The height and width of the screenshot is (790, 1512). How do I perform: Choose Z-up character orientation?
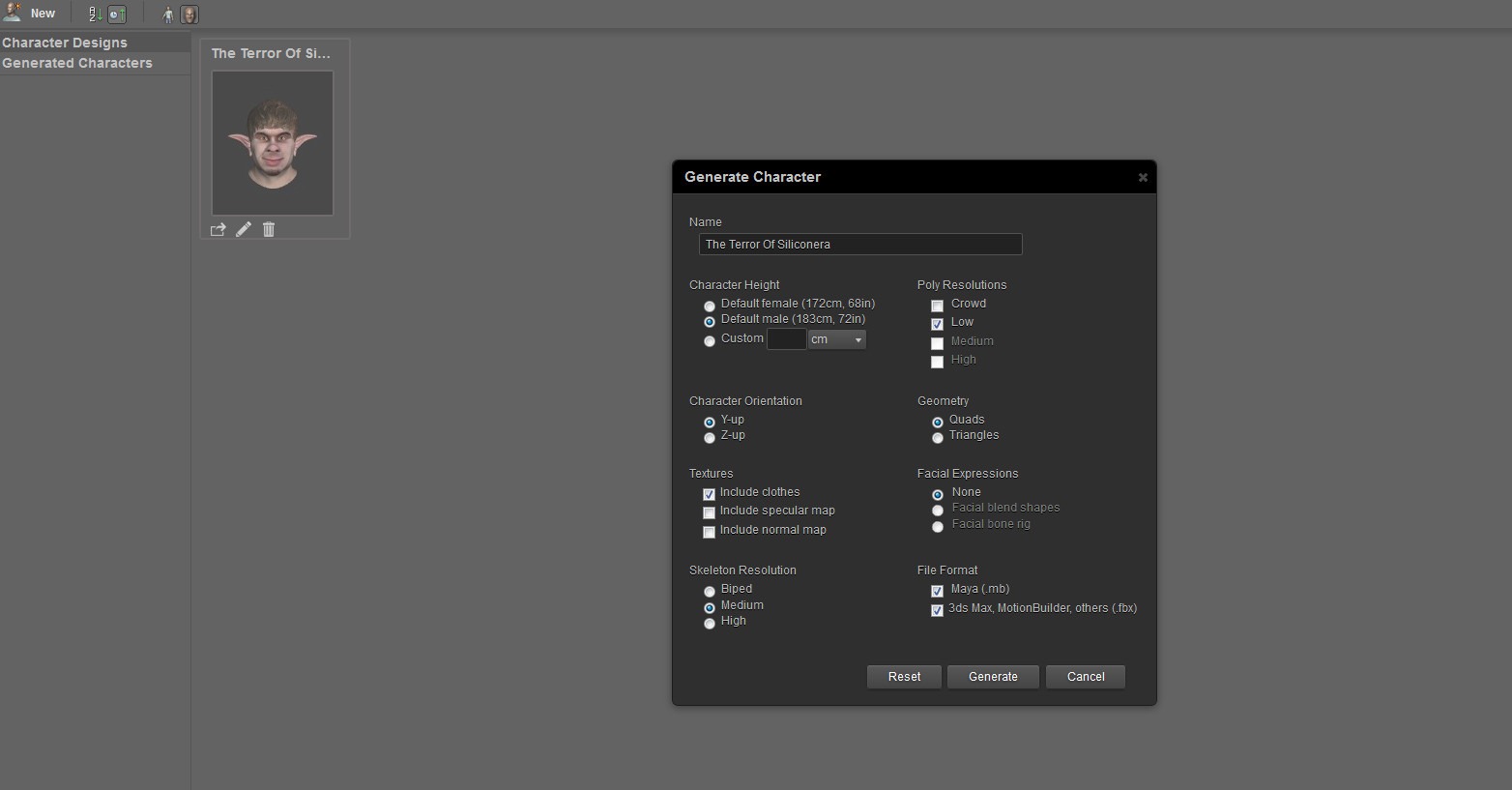[x=709, y=438]
